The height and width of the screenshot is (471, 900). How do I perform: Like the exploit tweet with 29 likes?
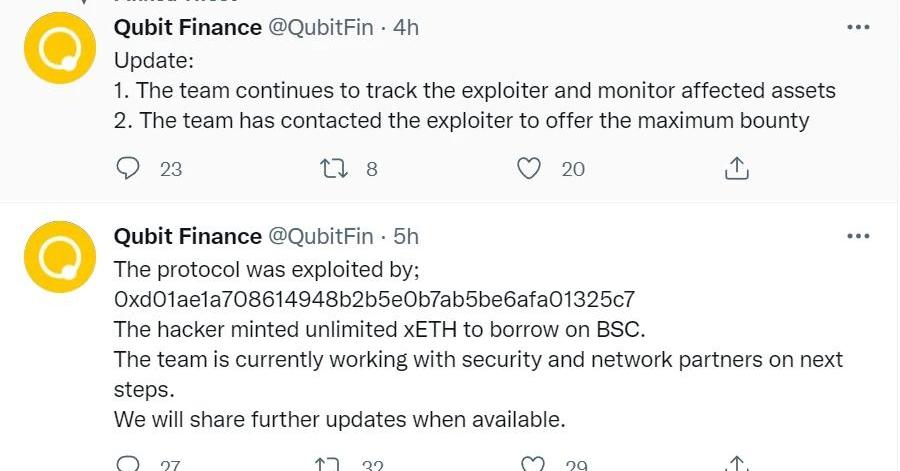coord(534,464)
